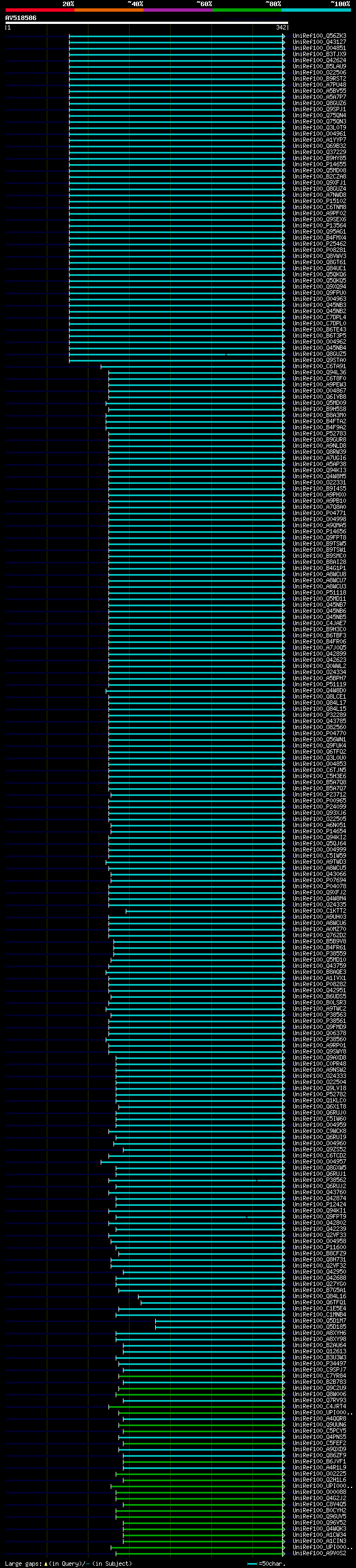Click hit label UniRef100_P12424

coord(319,1205)
